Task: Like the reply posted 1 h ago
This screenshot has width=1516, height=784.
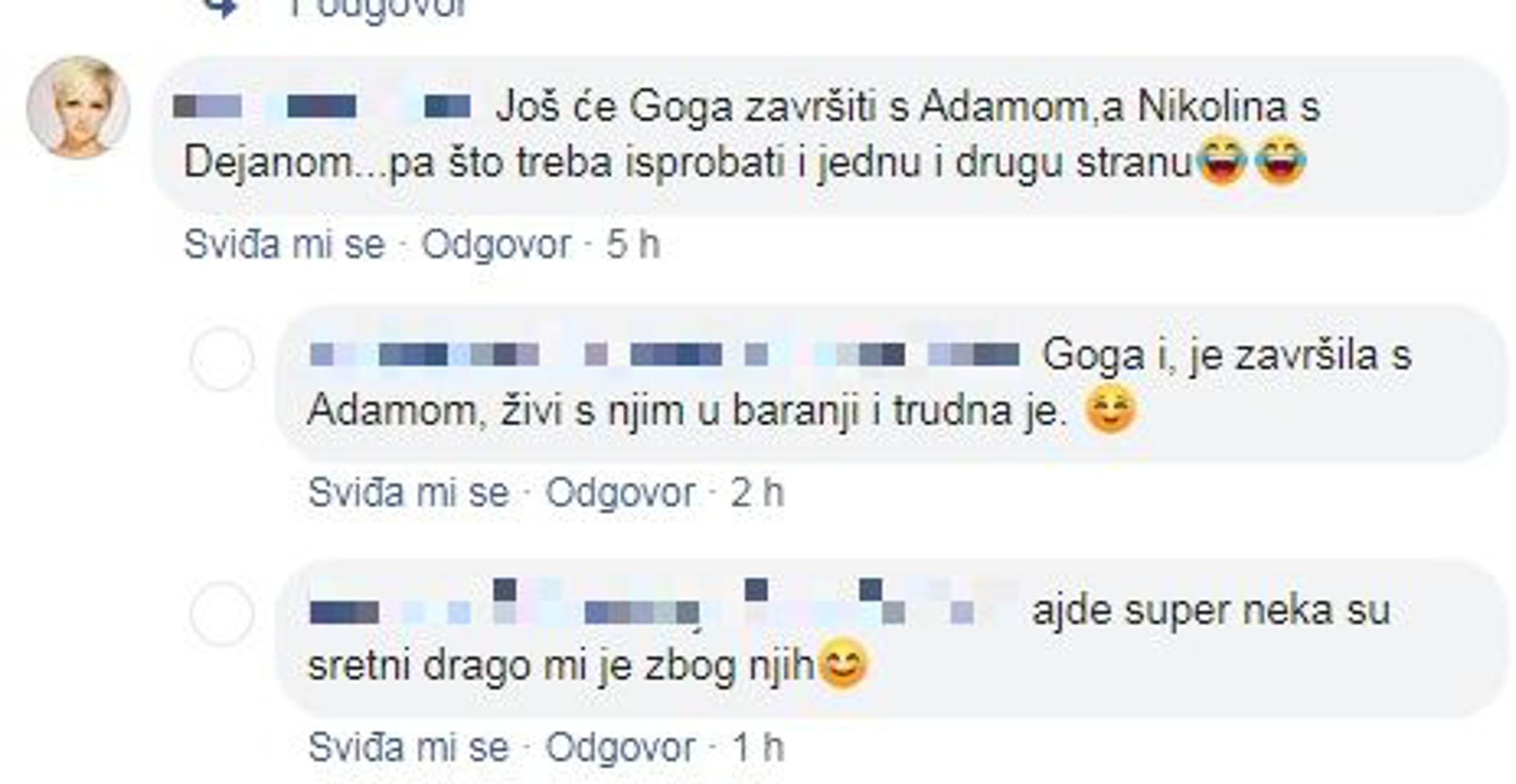Action: click(408, 747)
